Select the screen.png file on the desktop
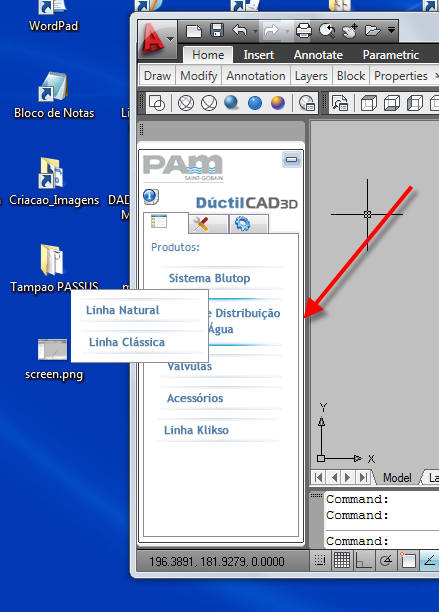The height and width of the screenshot is (612, 439). 54,359
